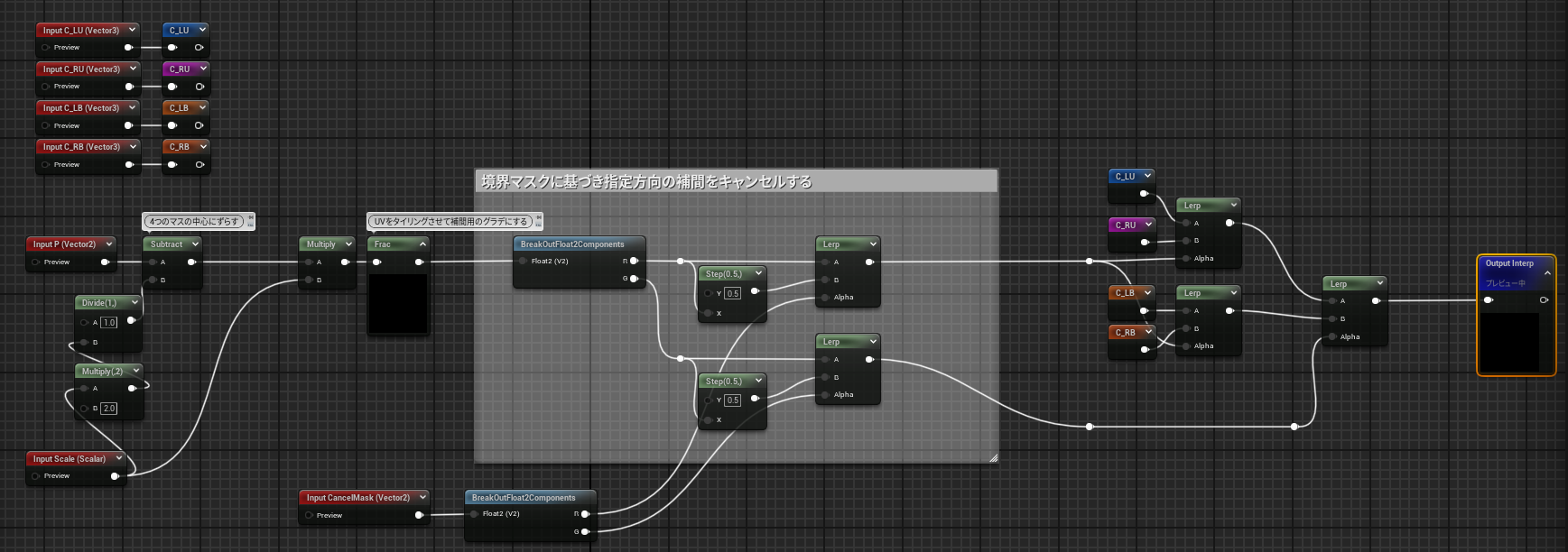Expand the Subtract node chevron
The width and height of the screenshot is (1568, 552).
point(195,244)
